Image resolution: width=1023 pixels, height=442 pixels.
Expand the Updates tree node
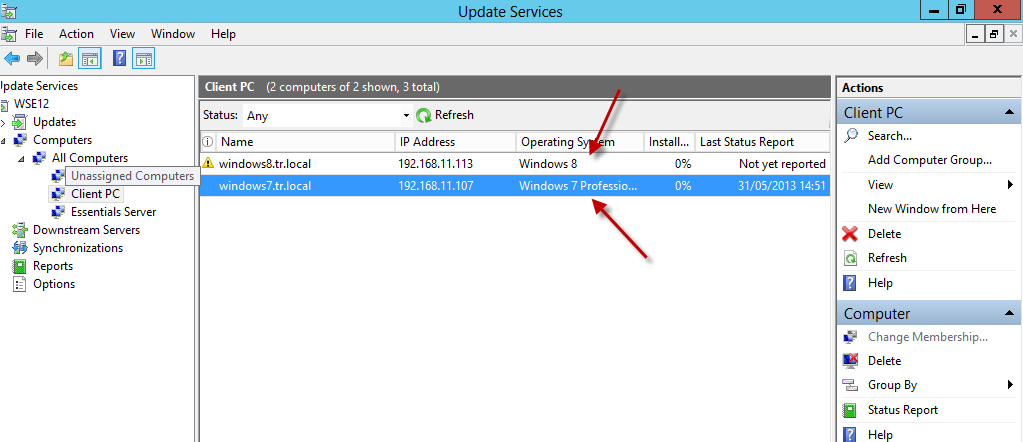(x=3, y=122)
